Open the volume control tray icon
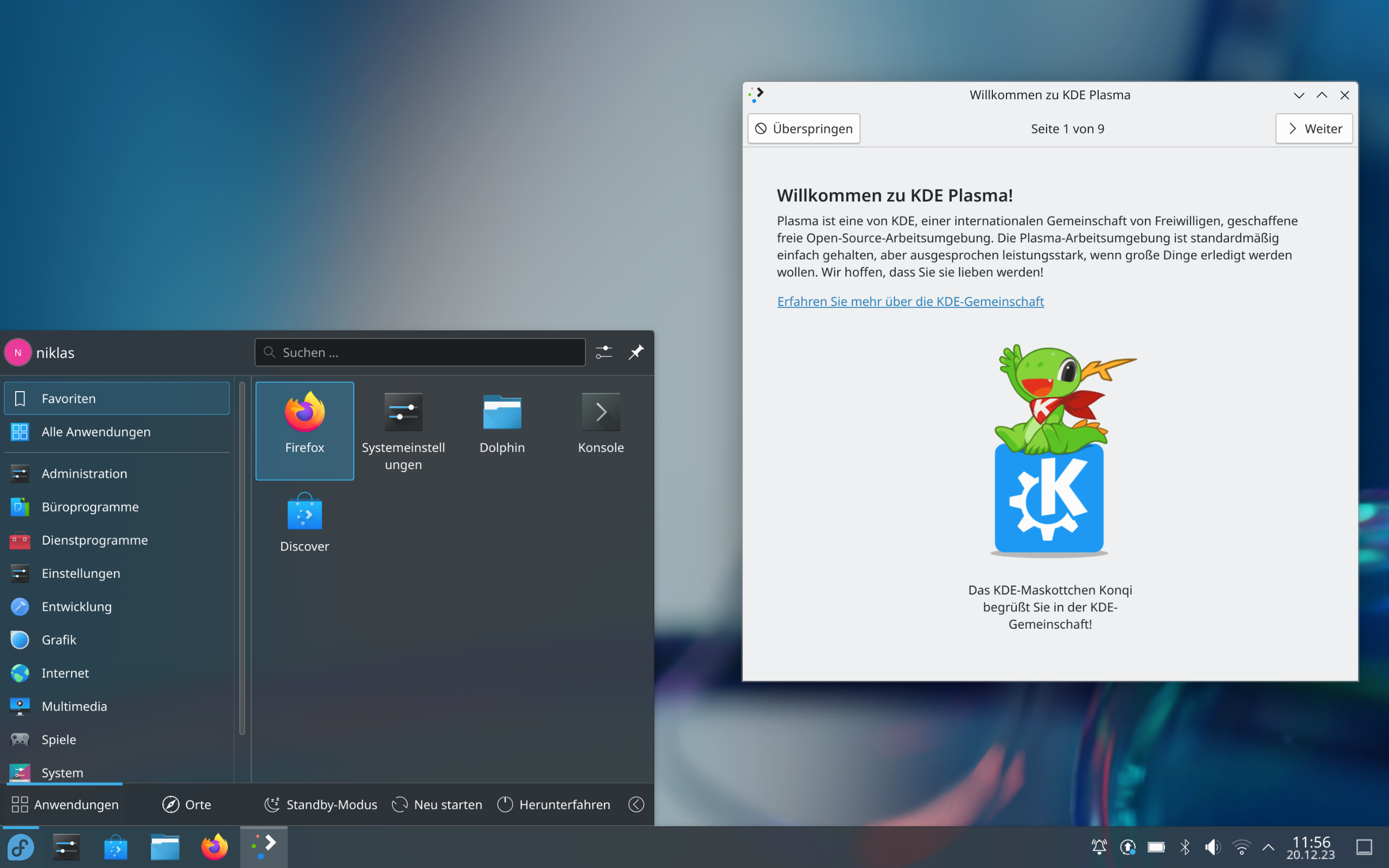 (x=1212, y=847)
